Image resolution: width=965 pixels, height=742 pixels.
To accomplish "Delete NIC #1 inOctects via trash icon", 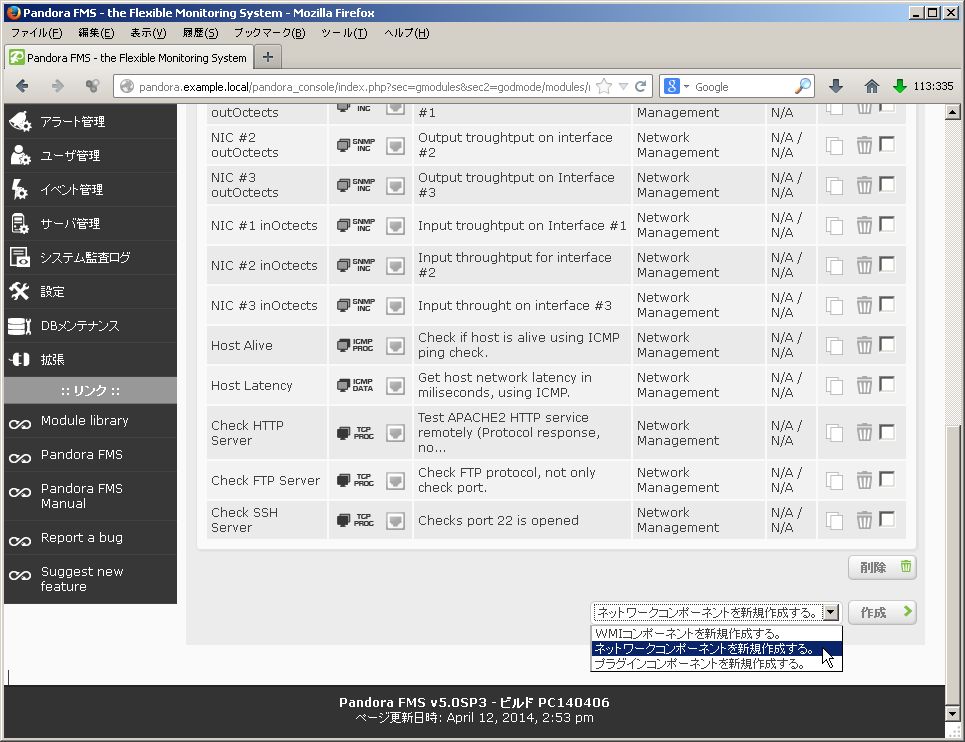I will tap(864, 225).
